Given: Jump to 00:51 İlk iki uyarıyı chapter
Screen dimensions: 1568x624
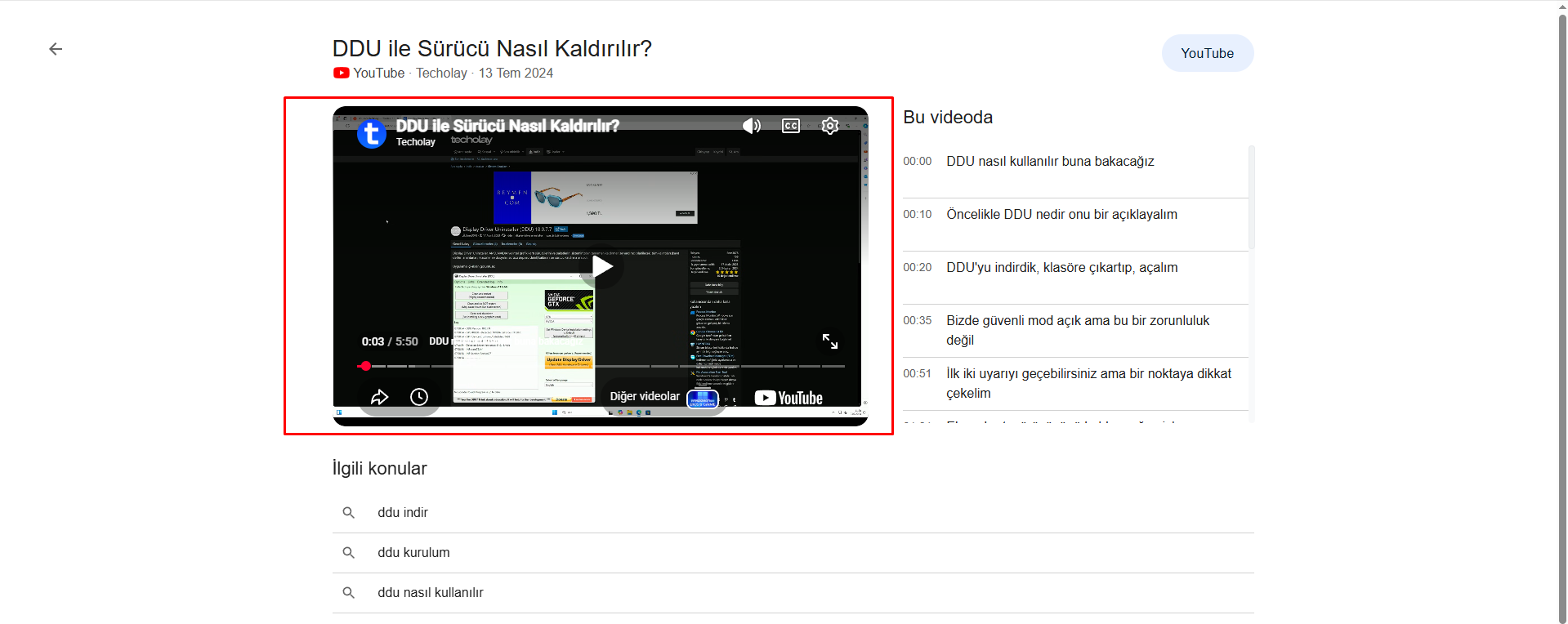Looking at the screenshot, I should tap(1075, 384).
